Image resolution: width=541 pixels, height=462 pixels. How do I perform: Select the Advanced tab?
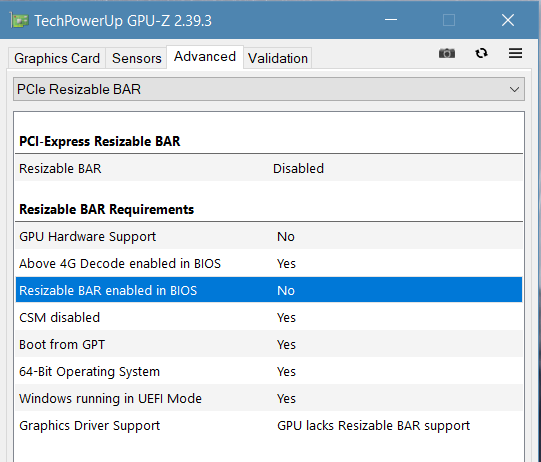[205, 57]
